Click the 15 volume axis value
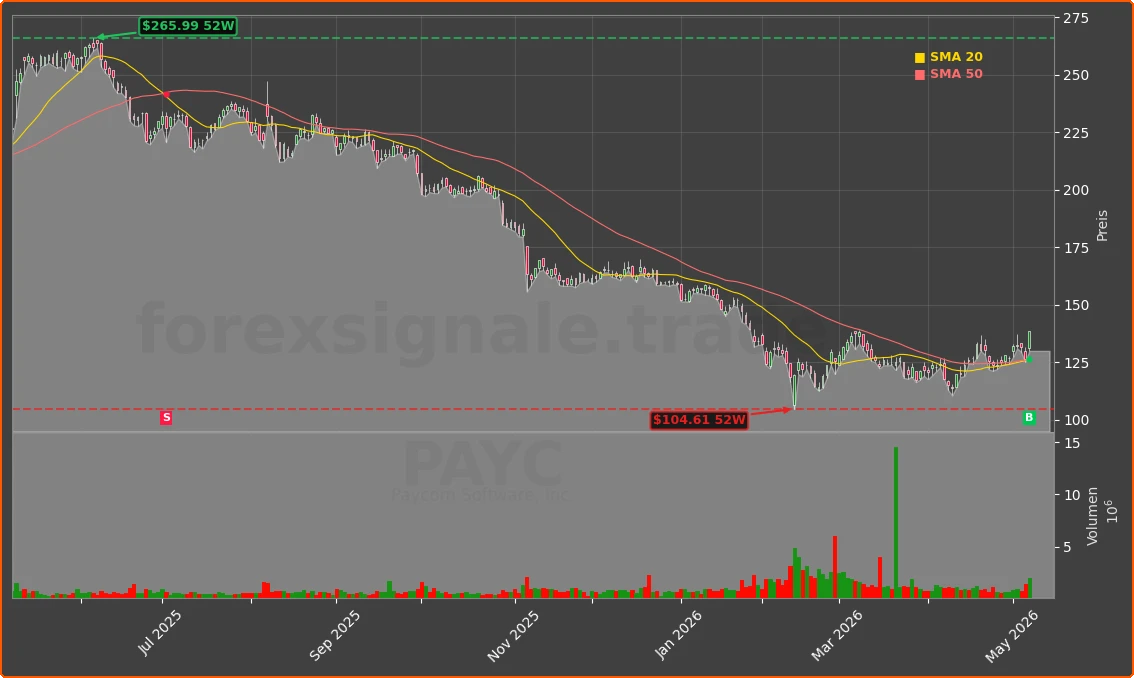The width and height of the screenshot is (1134, 678). (1072, 443)
